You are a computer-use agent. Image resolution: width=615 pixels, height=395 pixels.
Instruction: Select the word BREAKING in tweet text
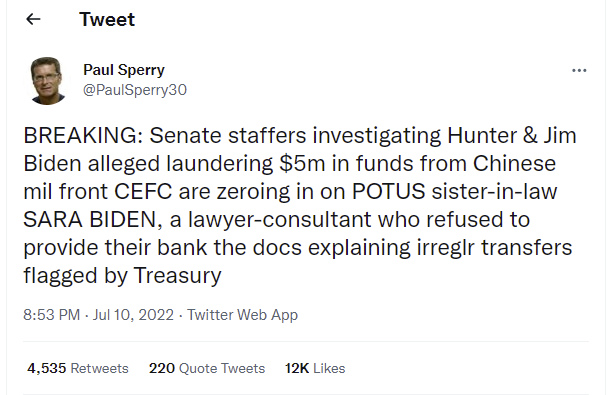[x=80, y=135]
